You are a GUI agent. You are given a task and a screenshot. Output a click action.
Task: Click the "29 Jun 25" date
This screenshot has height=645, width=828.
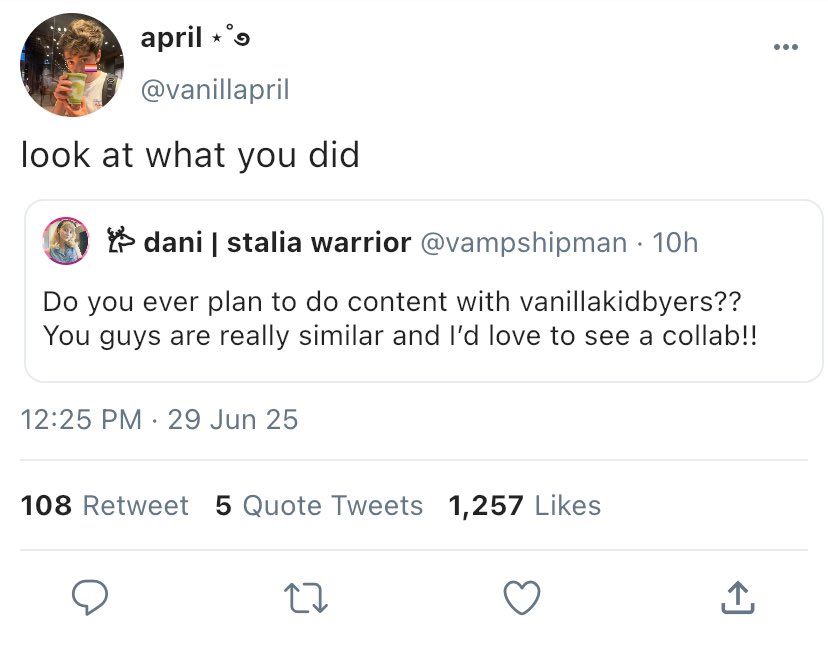click(233, 419)
